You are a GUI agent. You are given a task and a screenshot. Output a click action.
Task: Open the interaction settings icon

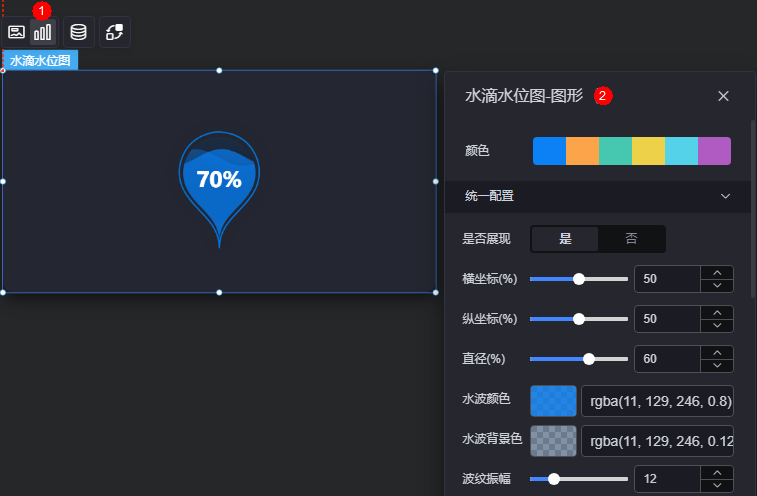(x=114, y=32)
